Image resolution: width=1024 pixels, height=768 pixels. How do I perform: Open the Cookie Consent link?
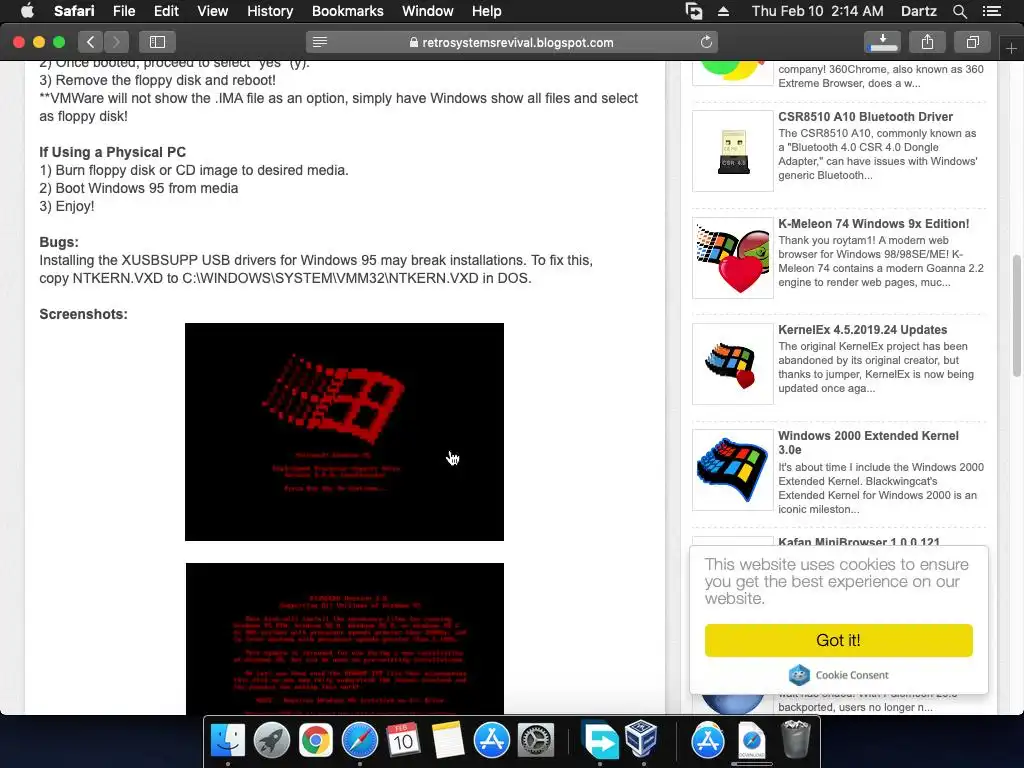839,675
